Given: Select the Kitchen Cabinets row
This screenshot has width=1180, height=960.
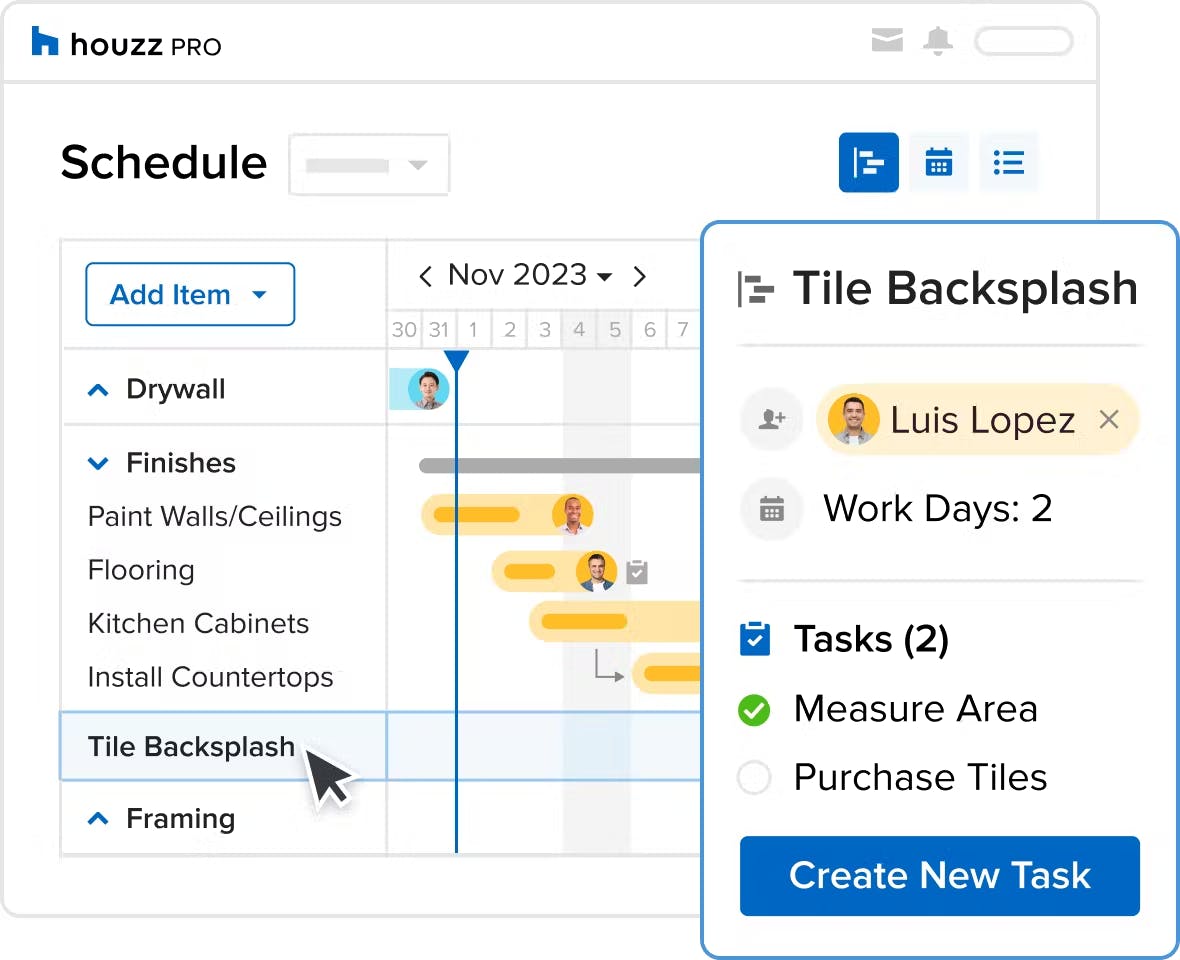Looking at the screenshot, I should [199, 624].
